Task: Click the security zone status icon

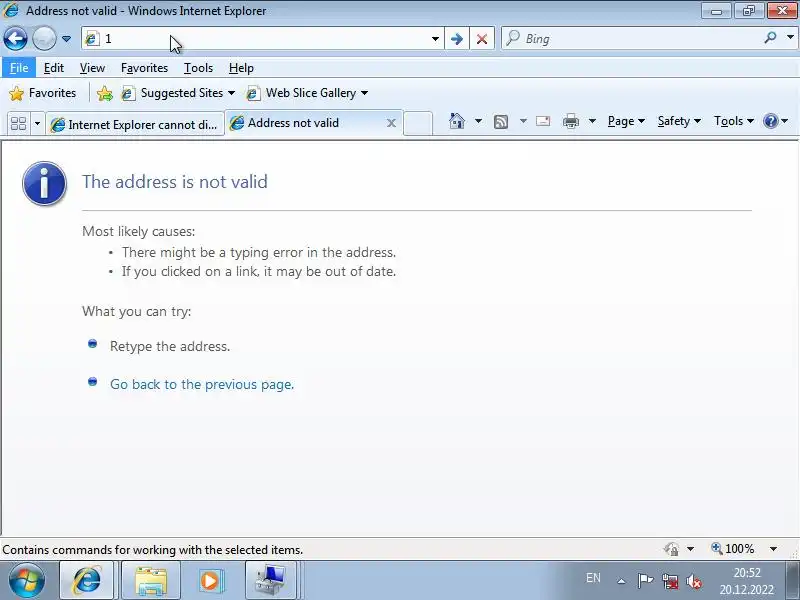Action: coord(671,549)
